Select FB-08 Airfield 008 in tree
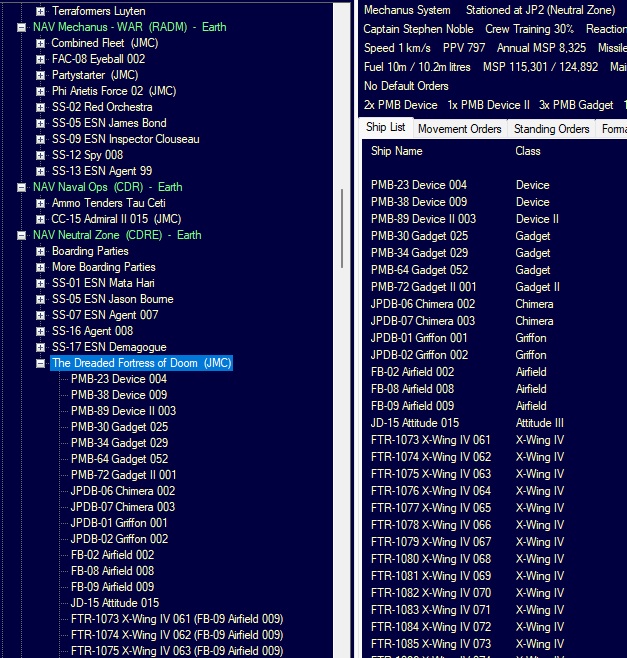This screenshot has width=627, height=658. tap(112, 571)
